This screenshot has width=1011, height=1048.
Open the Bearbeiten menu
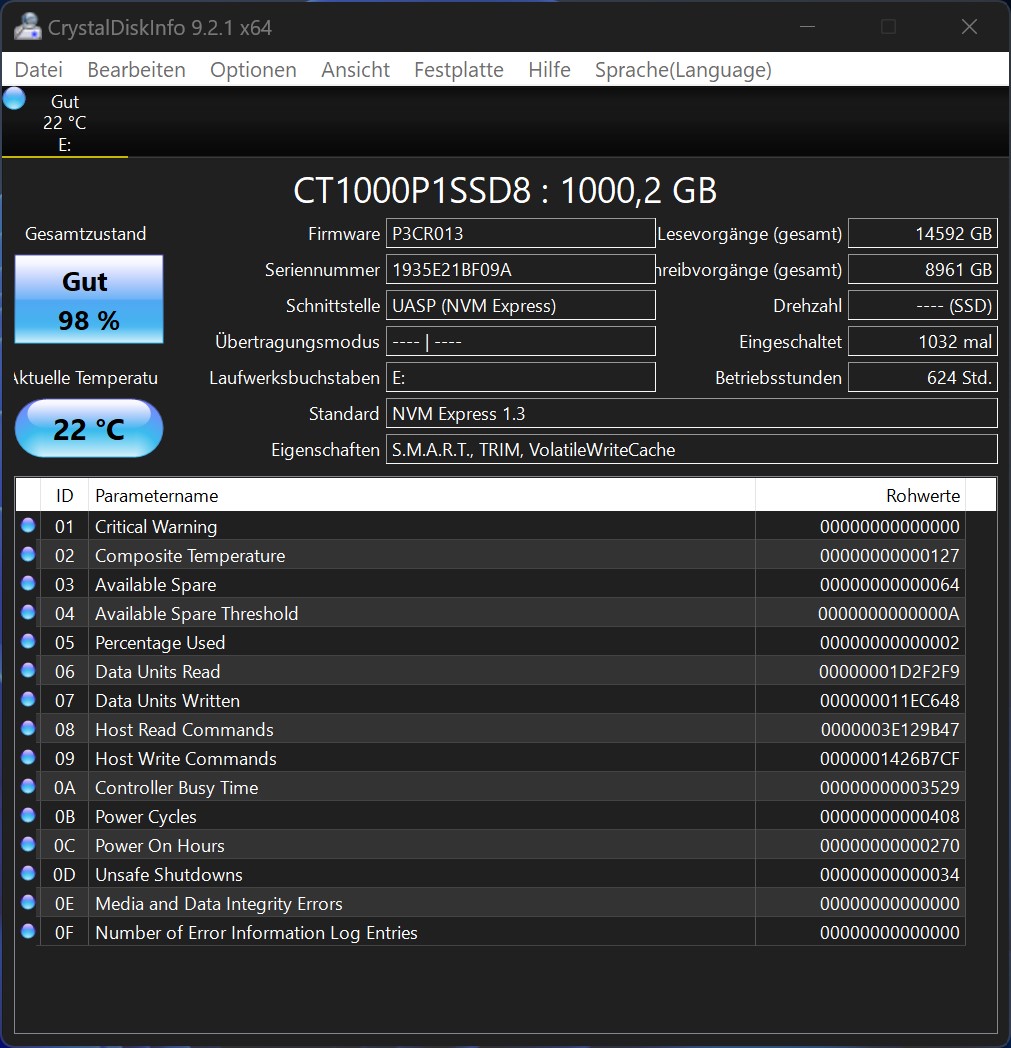pyautogui.click(x=136, y=70)
